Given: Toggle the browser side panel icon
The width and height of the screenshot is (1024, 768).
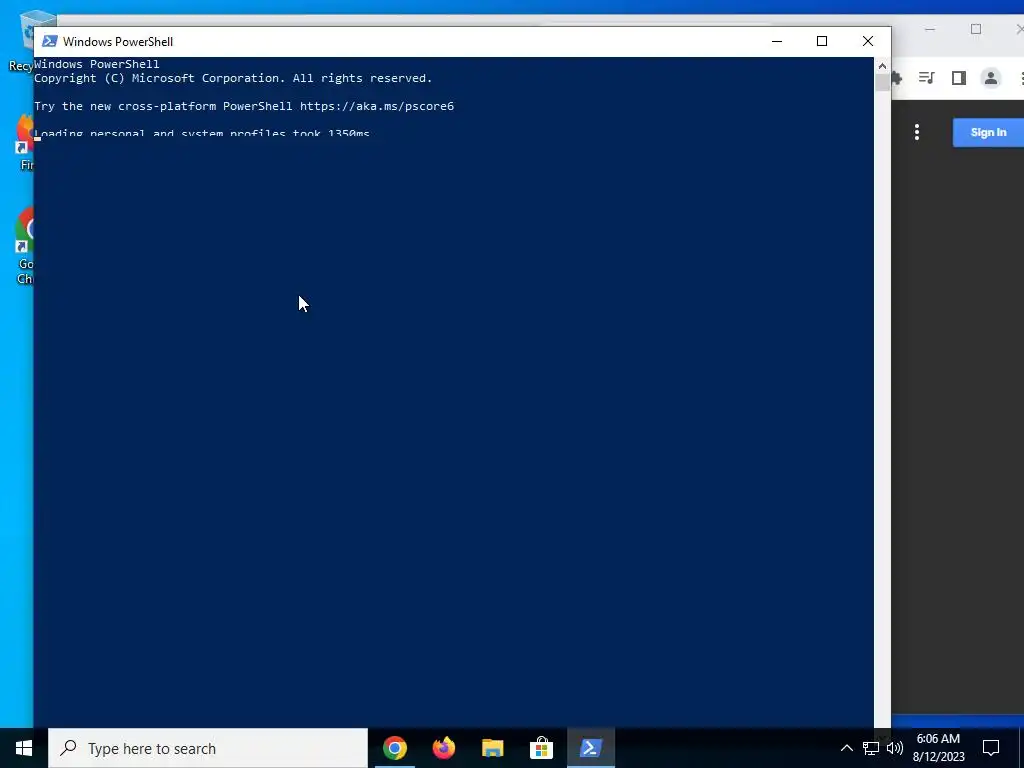Looking at the screenshot, I should click(959, 78).
